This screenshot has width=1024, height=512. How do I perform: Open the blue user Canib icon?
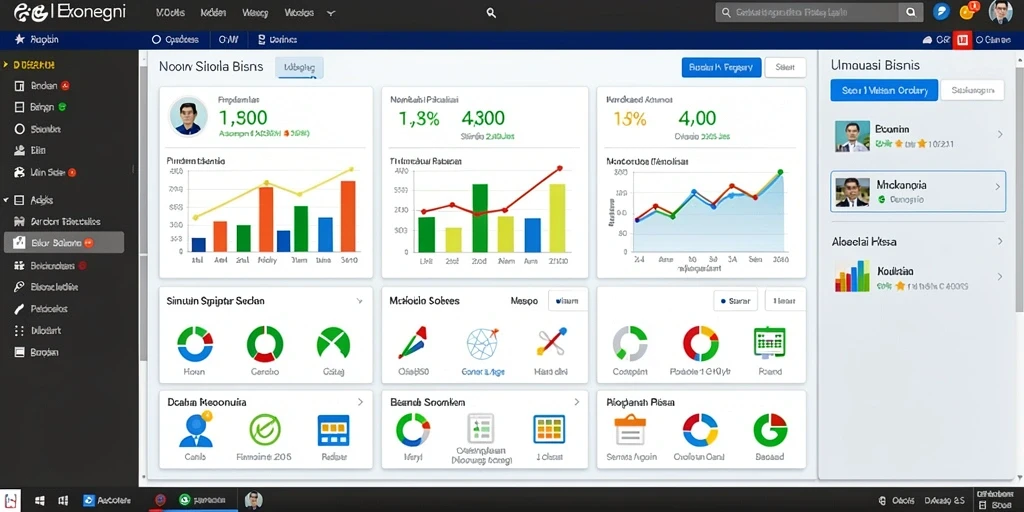[x=195, y=429]
